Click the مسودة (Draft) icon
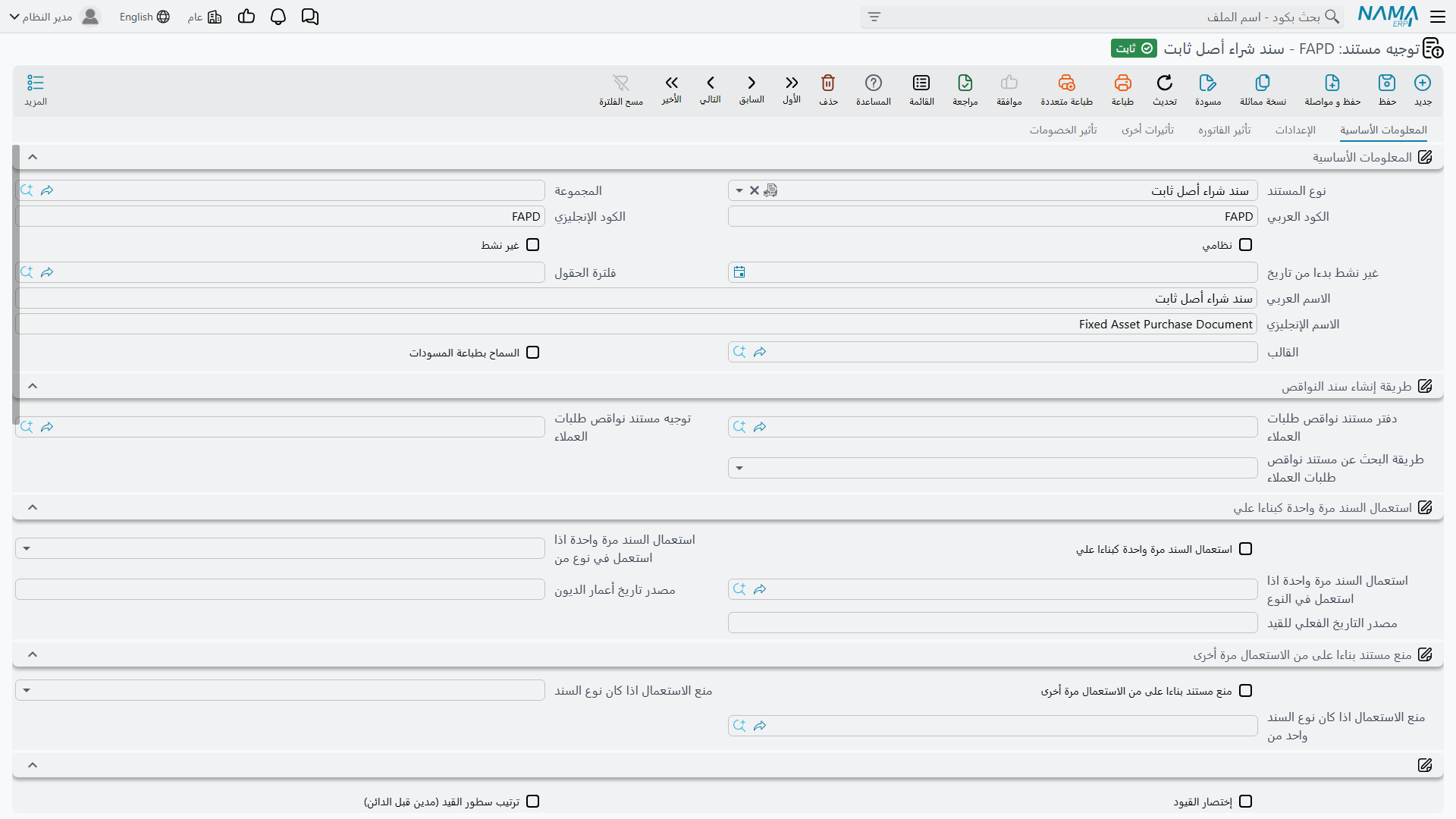This screenshot has width=1456, height=819. (x=1208, y=83)
